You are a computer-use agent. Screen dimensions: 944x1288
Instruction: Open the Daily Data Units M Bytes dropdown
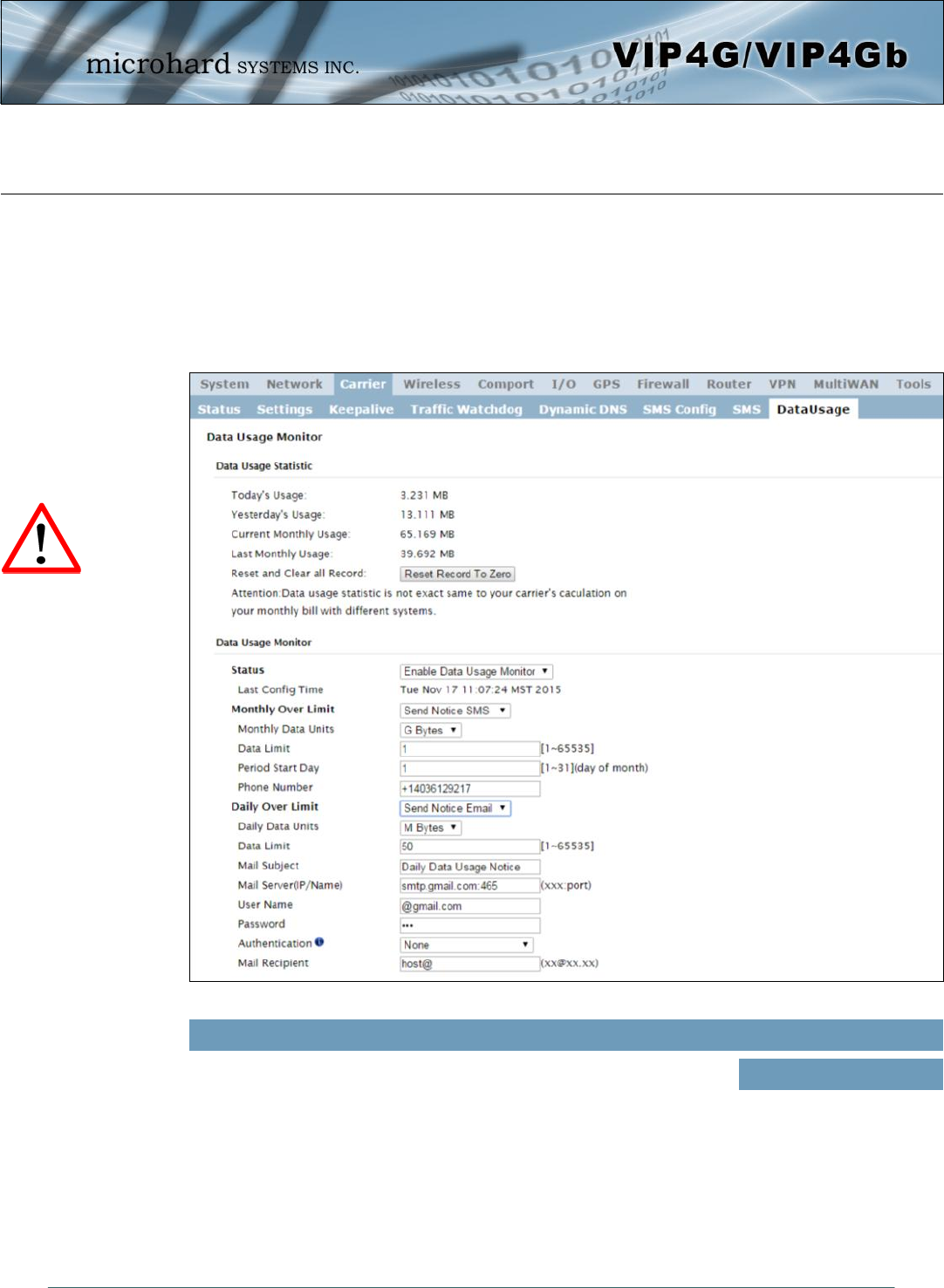click(x=430, y=828)
